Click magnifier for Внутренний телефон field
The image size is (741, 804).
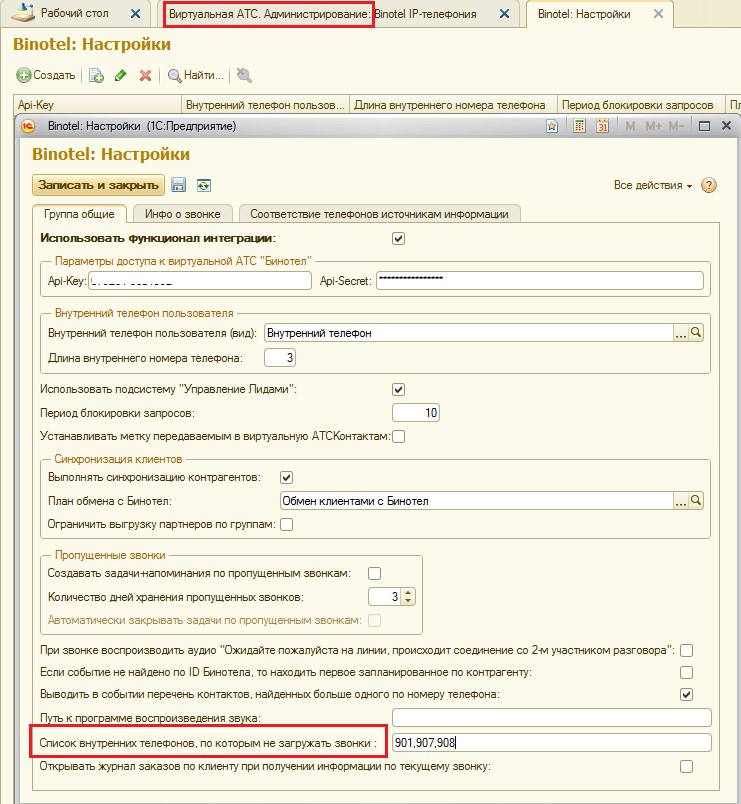tap(695, 333)
